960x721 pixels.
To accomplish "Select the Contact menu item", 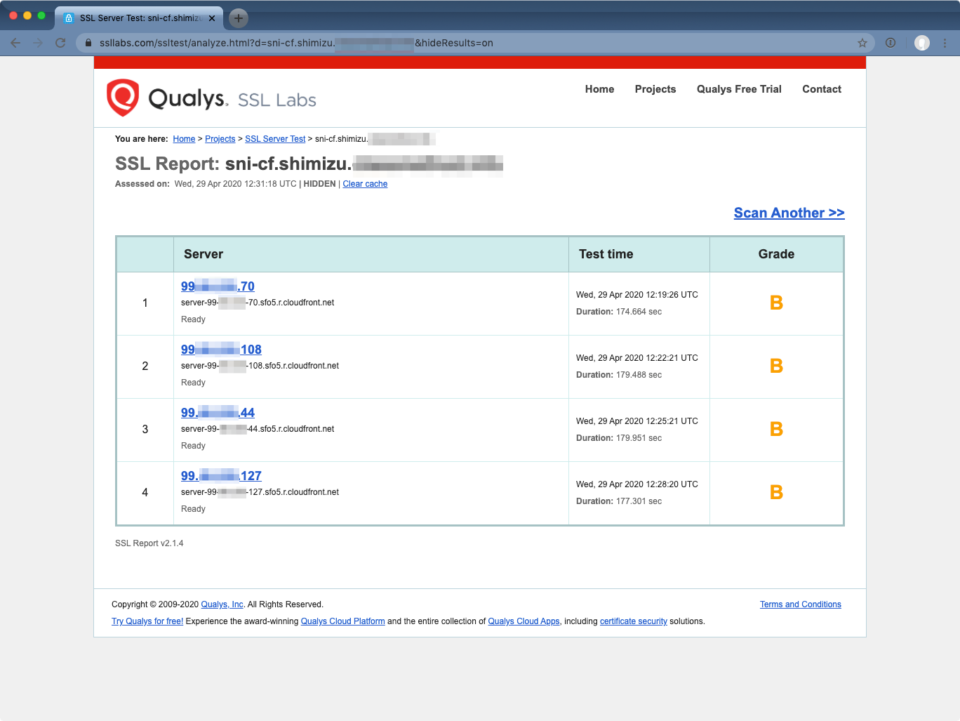I will click(x=821, y=89).
